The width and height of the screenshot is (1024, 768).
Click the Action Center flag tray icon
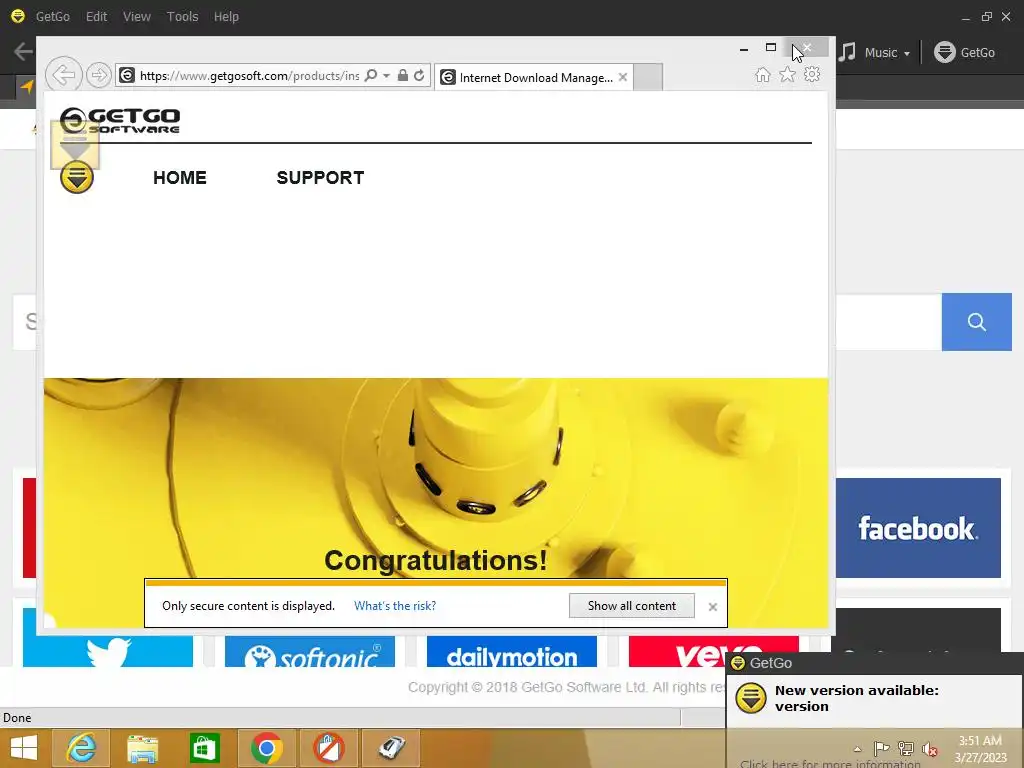pyautogui.click(x=882, y=748)
